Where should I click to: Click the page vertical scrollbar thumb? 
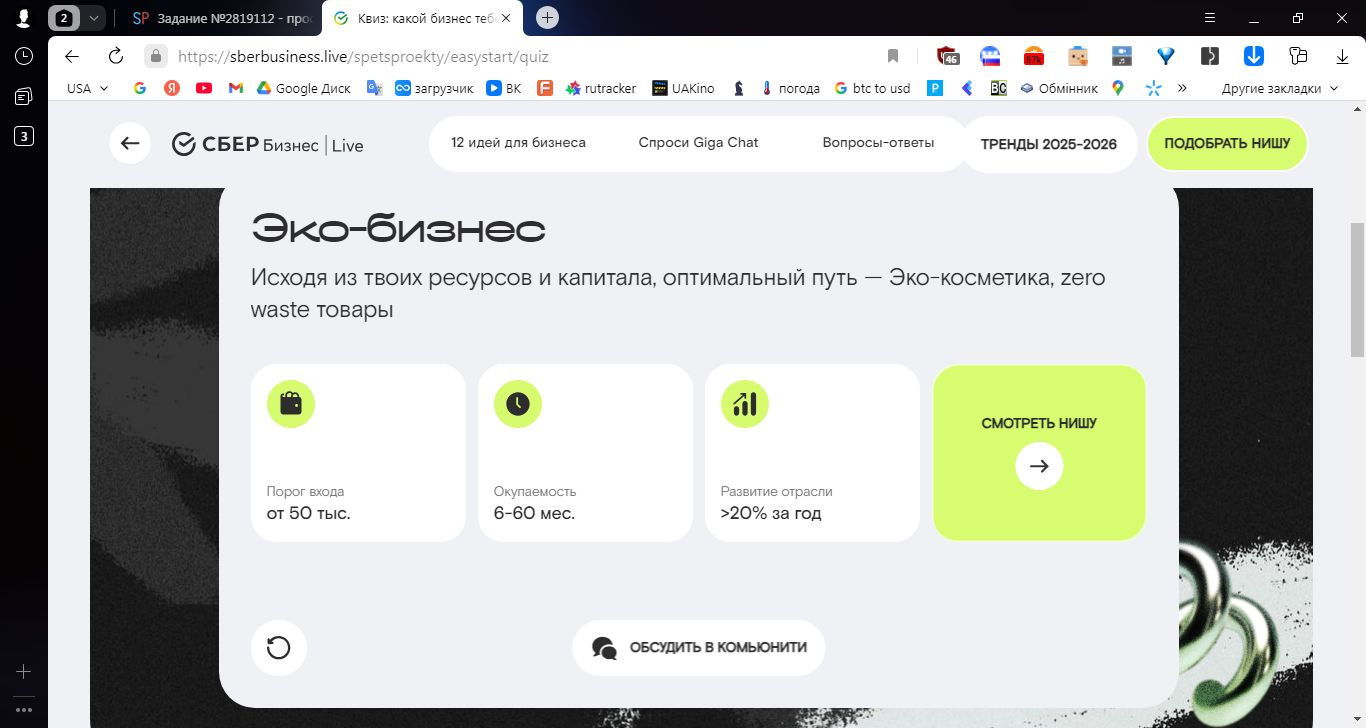click(x=1357, y=288)
